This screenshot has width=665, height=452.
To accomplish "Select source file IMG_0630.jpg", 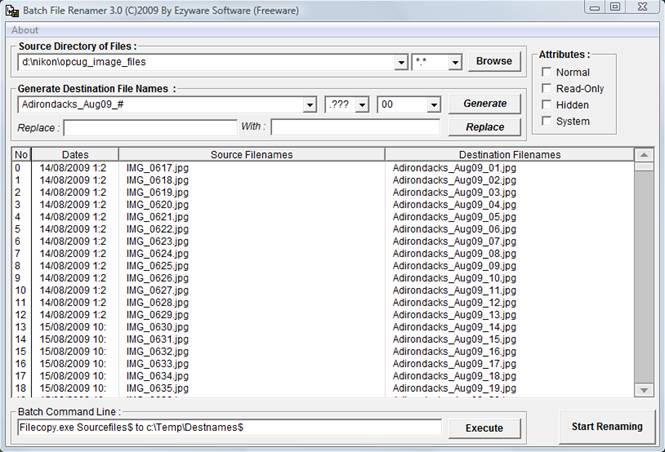I will tap(157, 327).
